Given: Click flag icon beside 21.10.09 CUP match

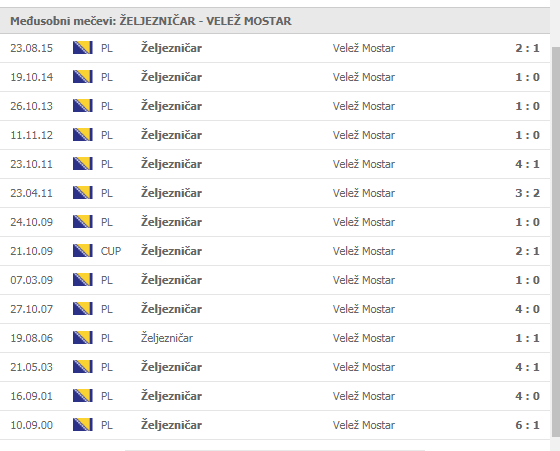Looking at the screenshot, I should point(82,251).
